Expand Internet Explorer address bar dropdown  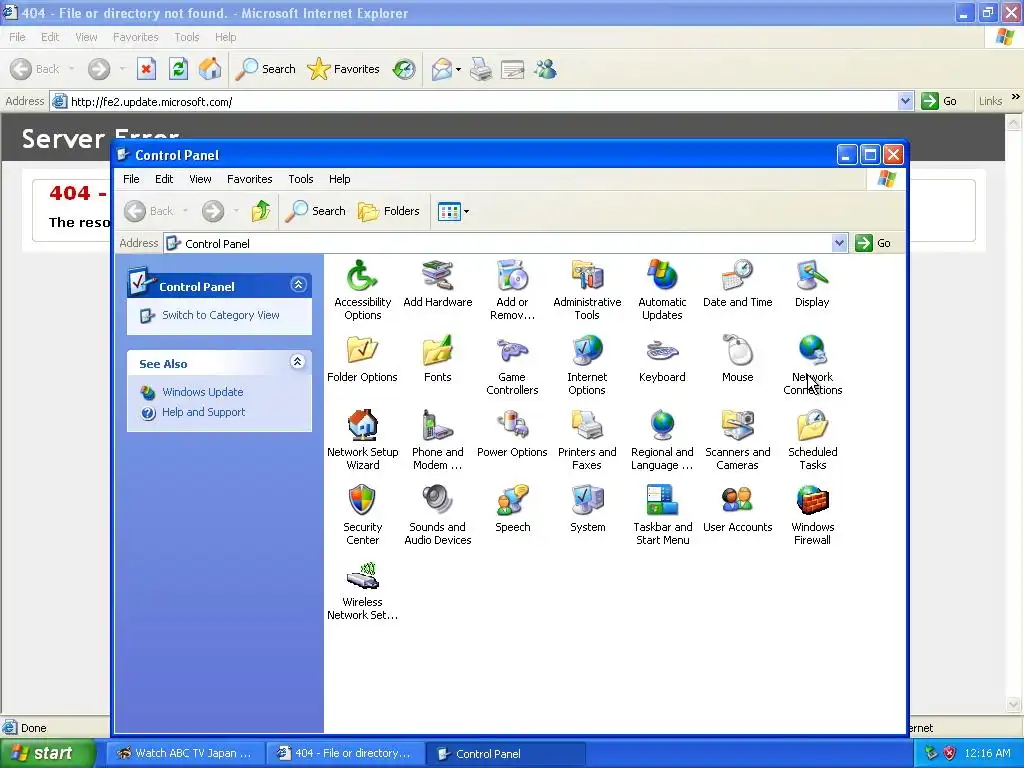pyautogui.click(x=905, y=101)
